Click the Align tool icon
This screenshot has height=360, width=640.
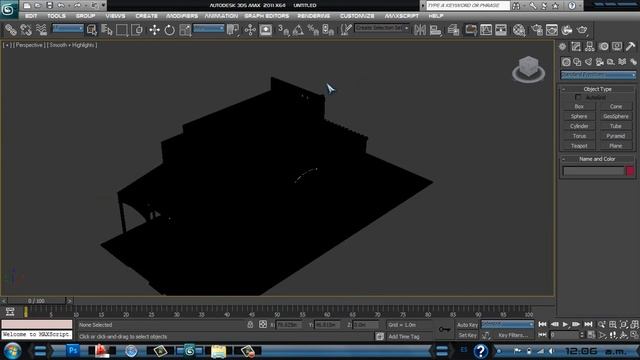[435, 30]
